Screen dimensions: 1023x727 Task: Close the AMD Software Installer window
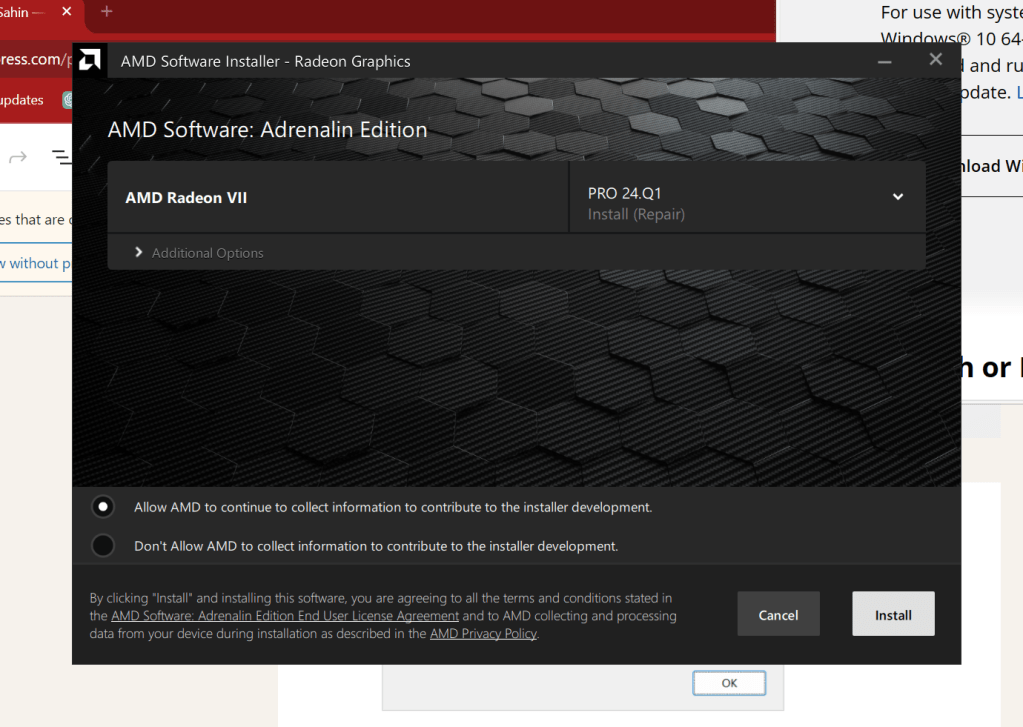[936, 59]
